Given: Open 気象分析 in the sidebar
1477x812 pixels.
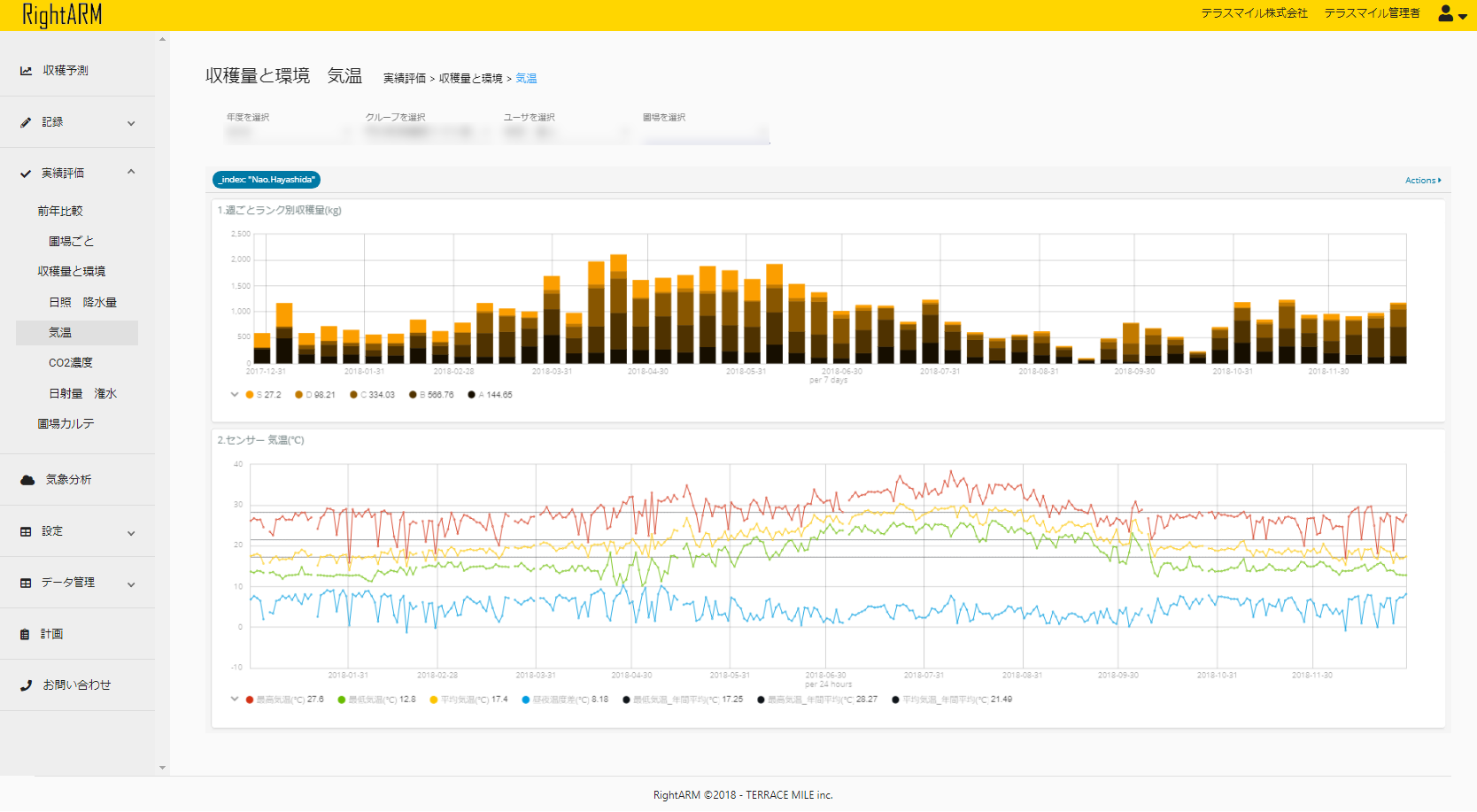Looking at the screenshot, I should click(x=69, y=480).
